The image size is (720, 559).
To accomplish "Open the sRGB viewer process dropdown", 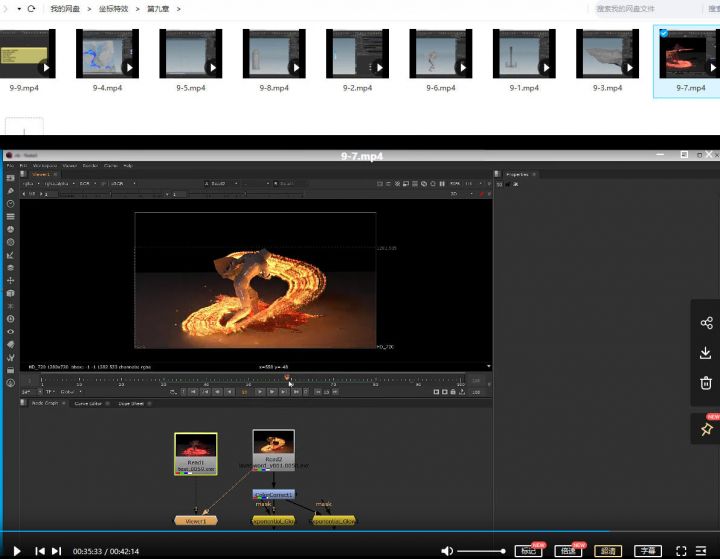I will 122,184.
